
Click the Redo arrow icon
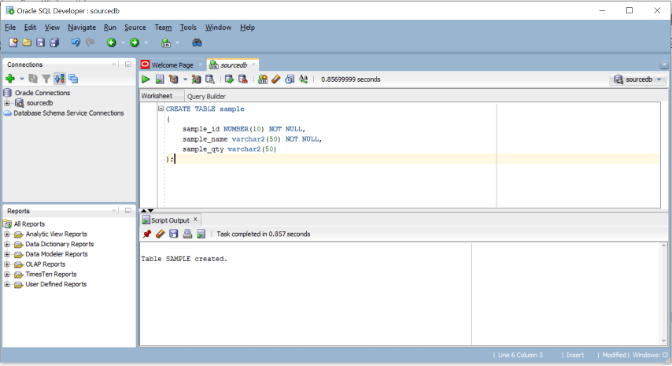click(90, 42)
